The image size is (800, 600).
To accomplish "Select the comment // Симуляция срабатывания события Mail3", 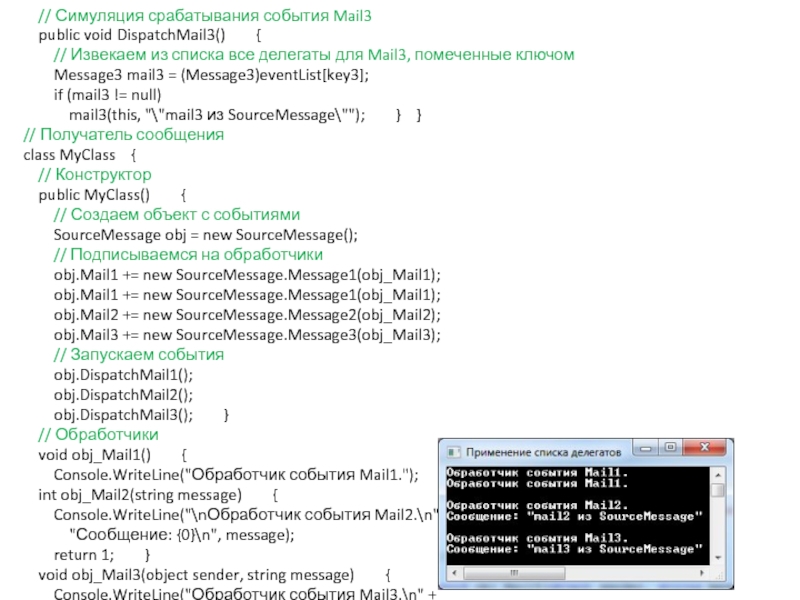I will click(205, 15).
